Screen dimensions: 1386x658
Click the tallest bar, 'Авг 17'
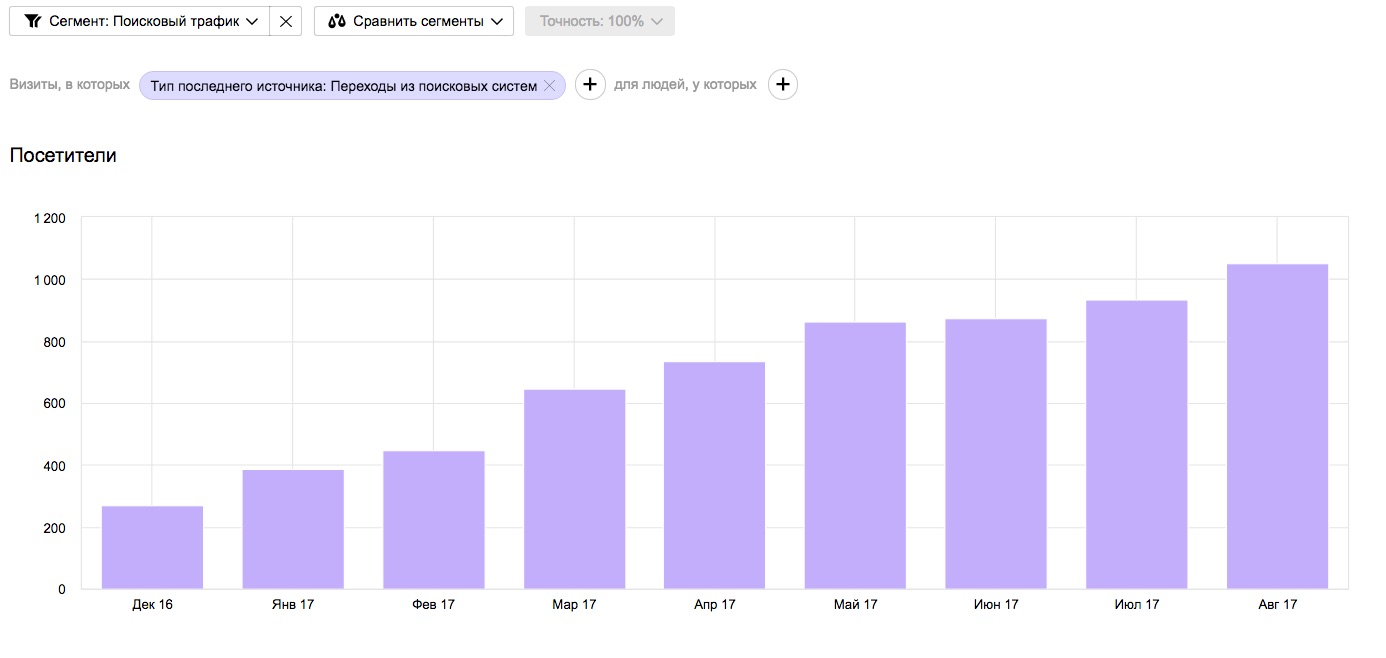click(x=1277, y=426)
